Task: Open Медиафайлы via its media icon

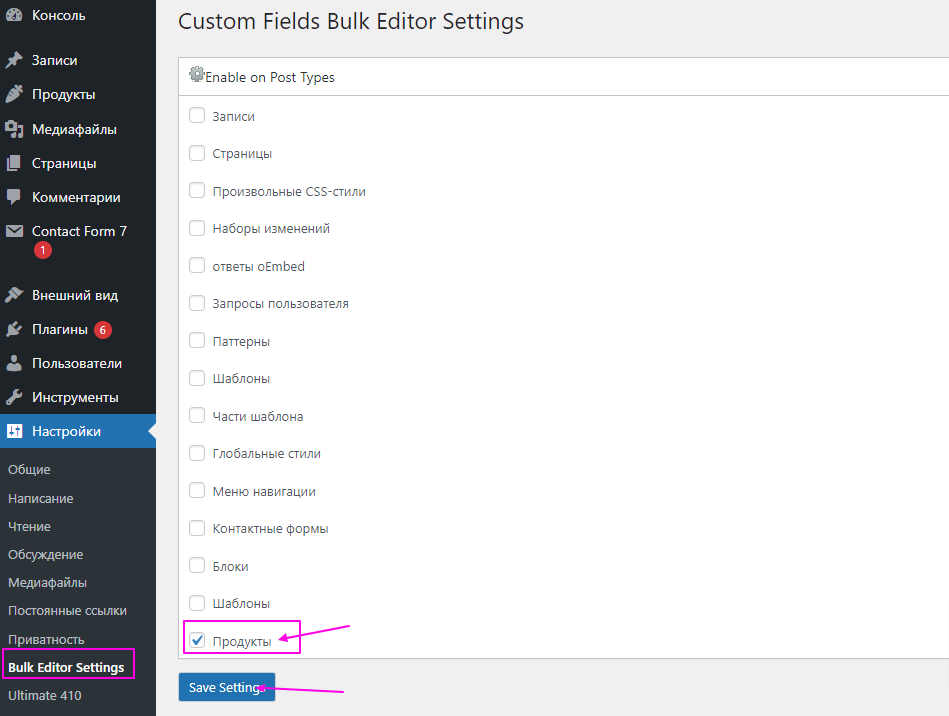Action: pyautogui.click(x=14, y=129)
